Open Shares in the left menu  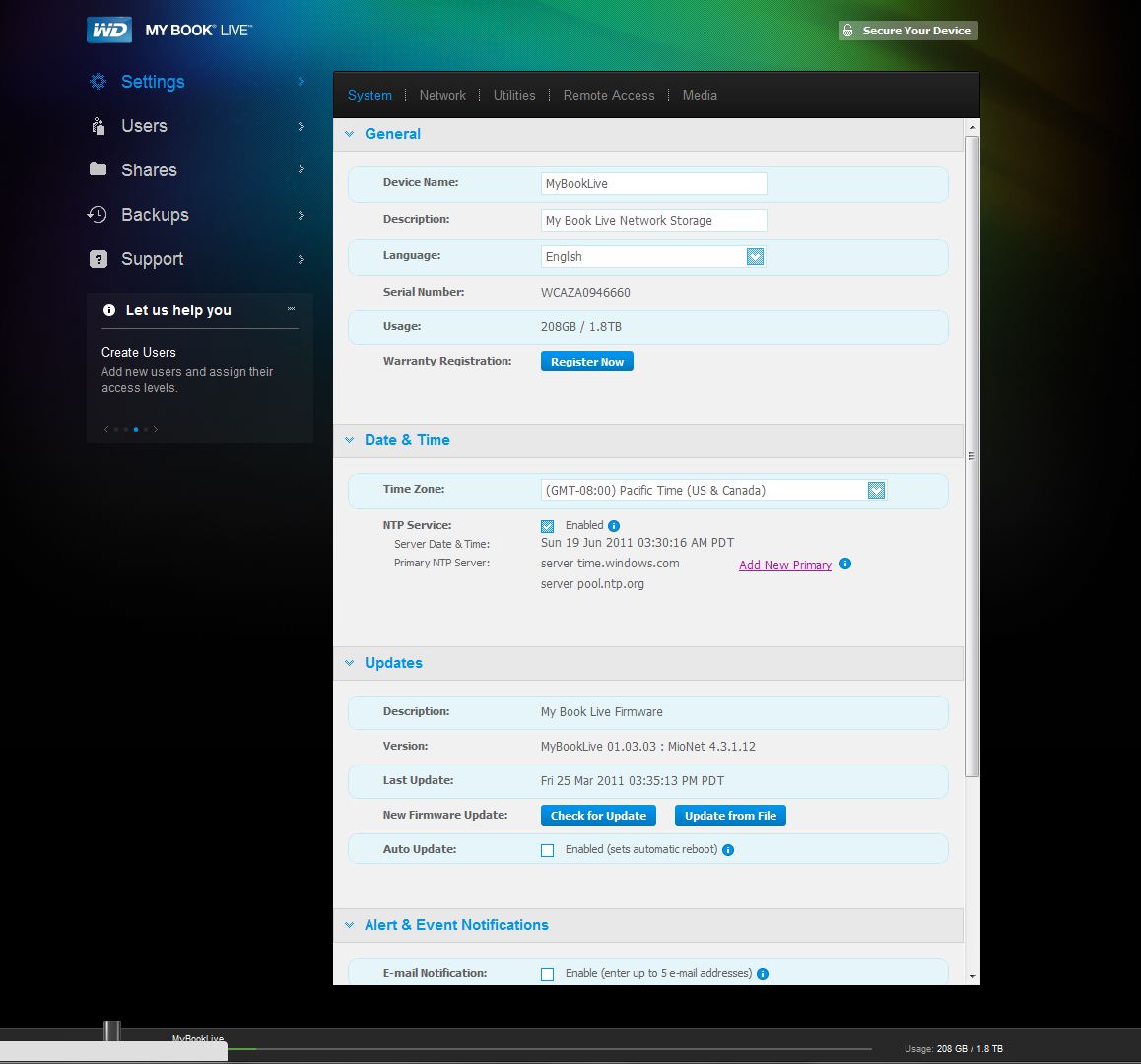[149, 169]
